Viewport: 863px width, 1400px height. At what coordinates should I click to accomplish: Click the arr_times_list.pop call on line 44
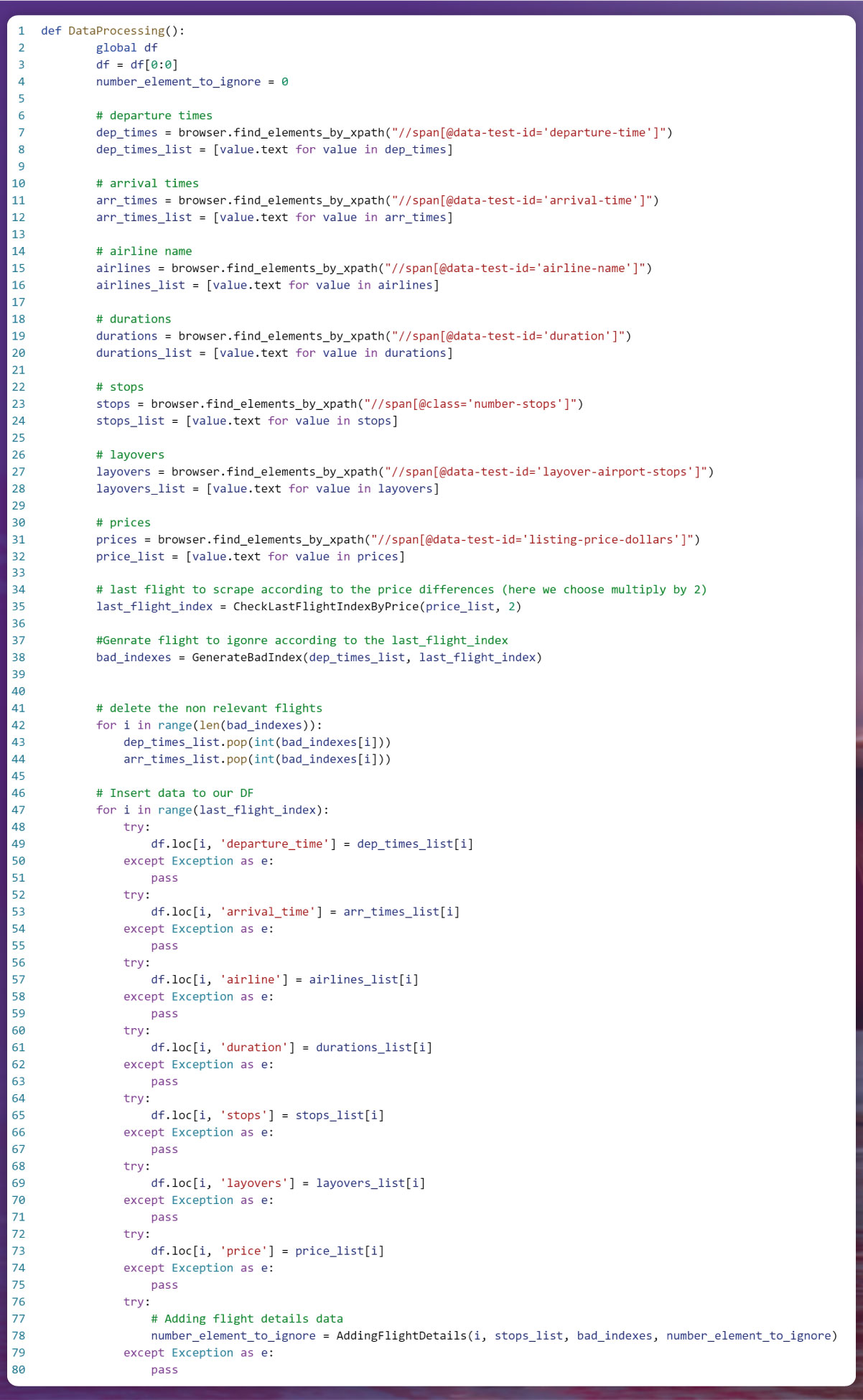(257, 760)
